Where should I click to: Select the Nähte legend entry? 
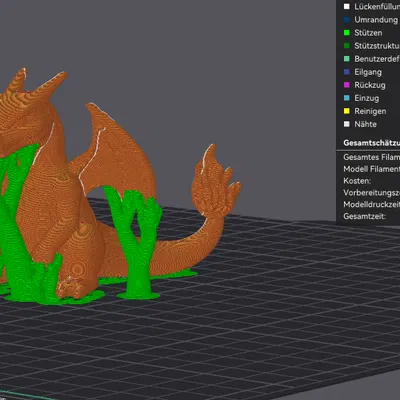coord(366,124)
